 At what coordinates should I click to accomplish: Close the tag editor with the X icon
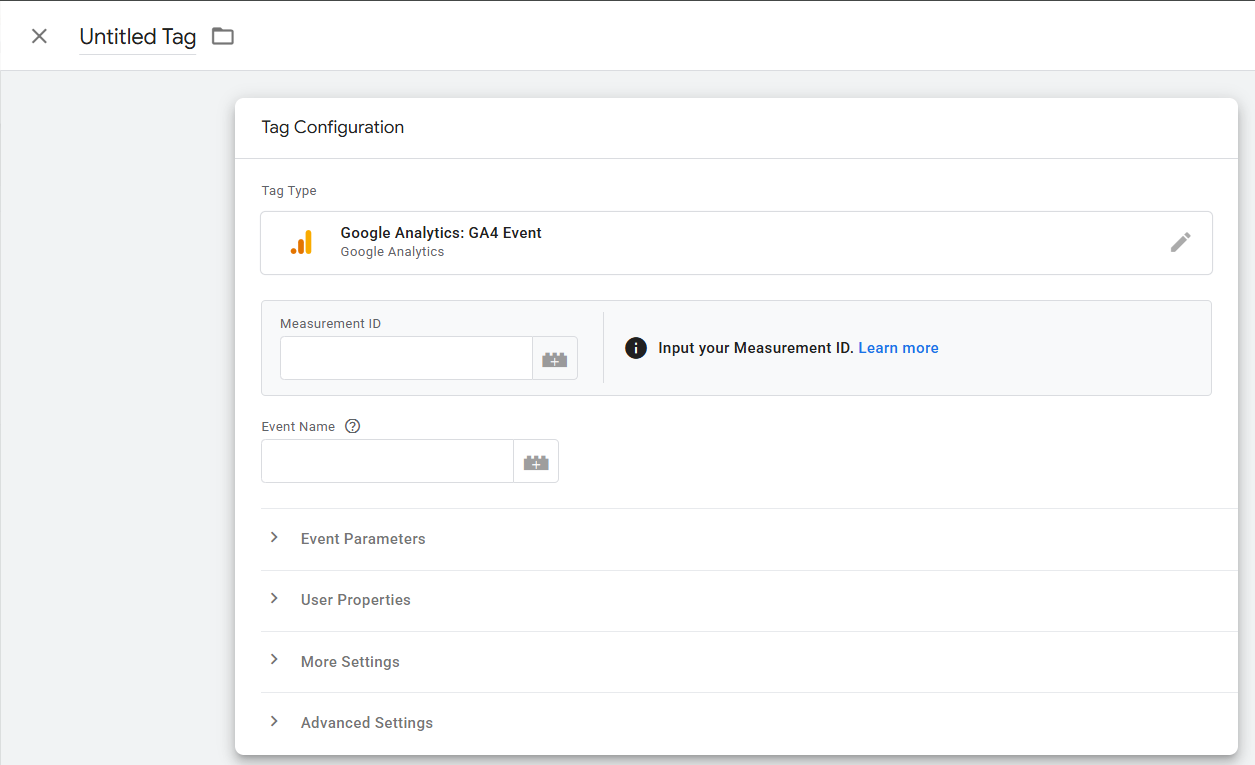(x=39, y=37)
